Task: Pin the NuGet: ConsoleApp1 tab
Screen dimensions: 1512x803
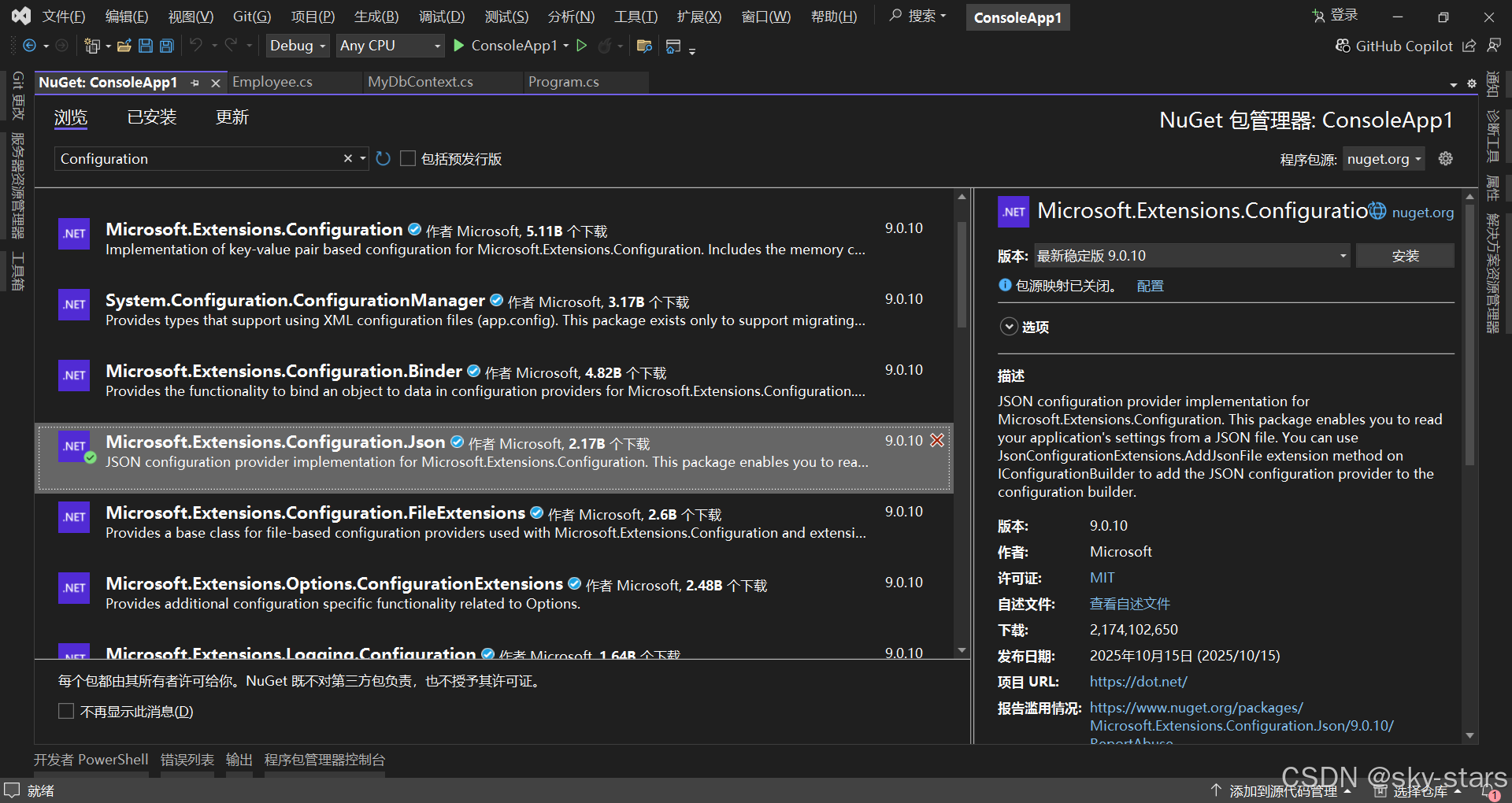Action: (x=195, y=83)
